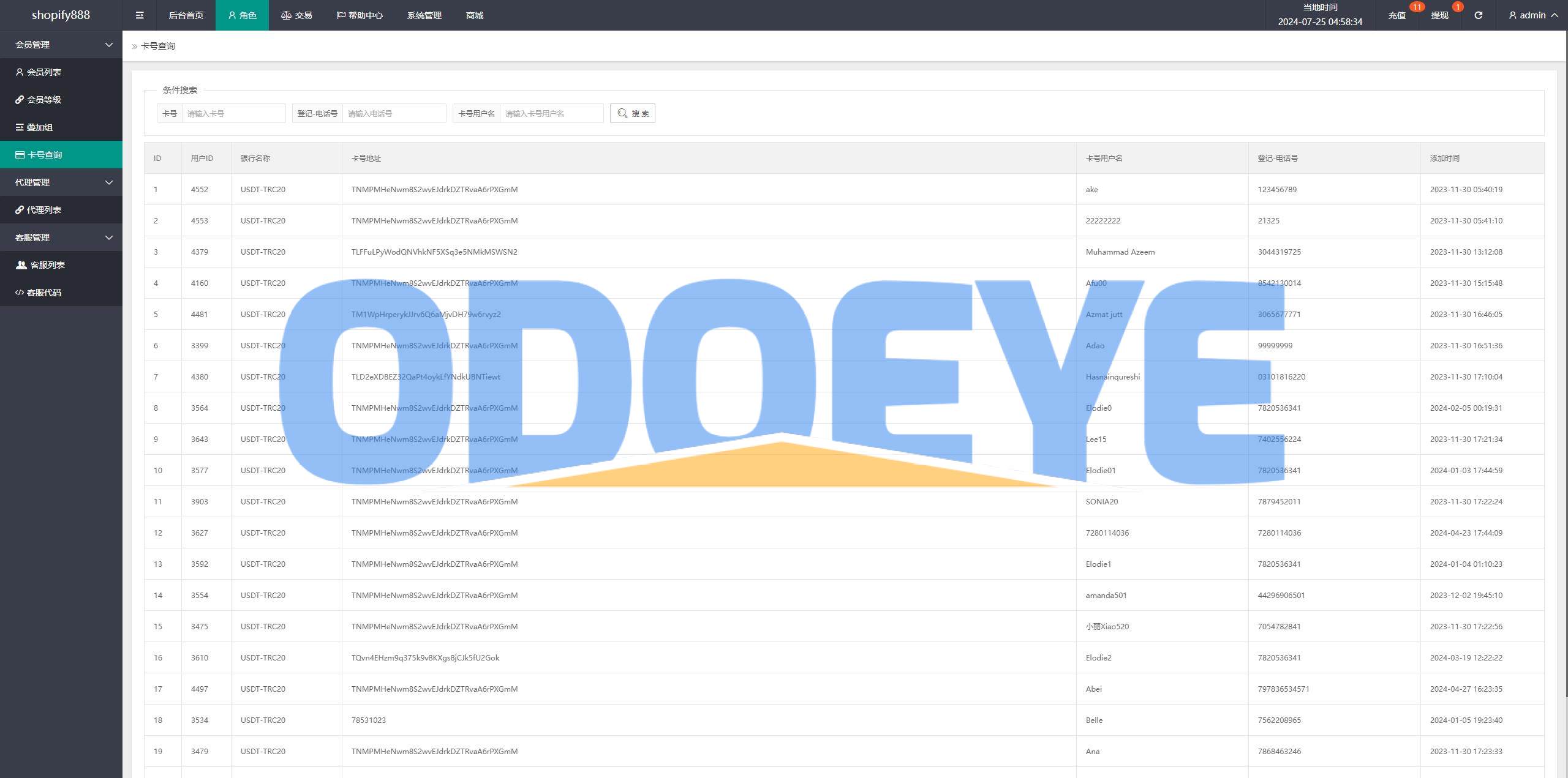
Task: Click phone number 7868463246
Action: (1280, 751)
